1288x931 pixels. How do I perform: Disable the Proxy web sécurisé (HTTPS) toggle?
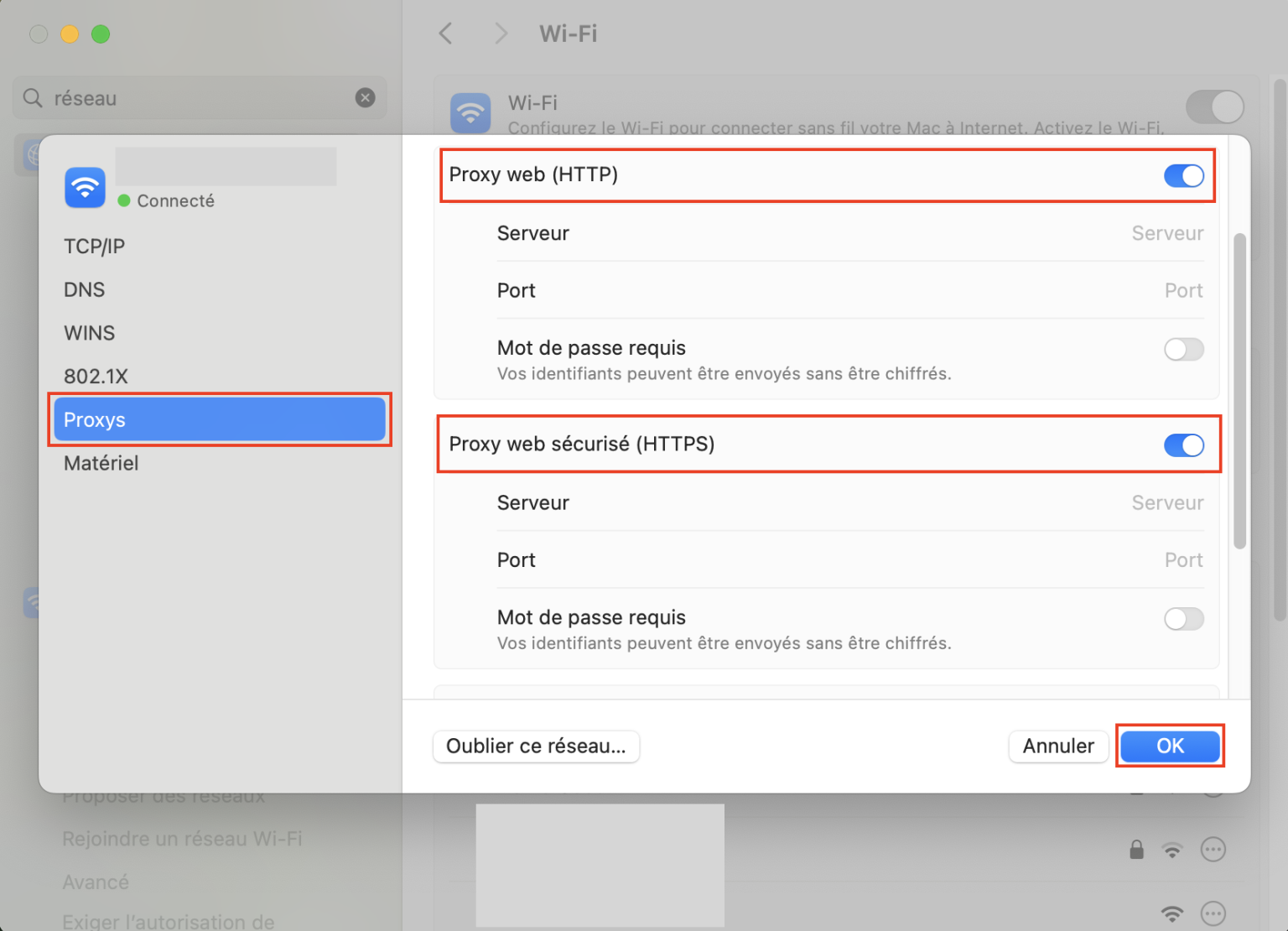pos(1184,445)
